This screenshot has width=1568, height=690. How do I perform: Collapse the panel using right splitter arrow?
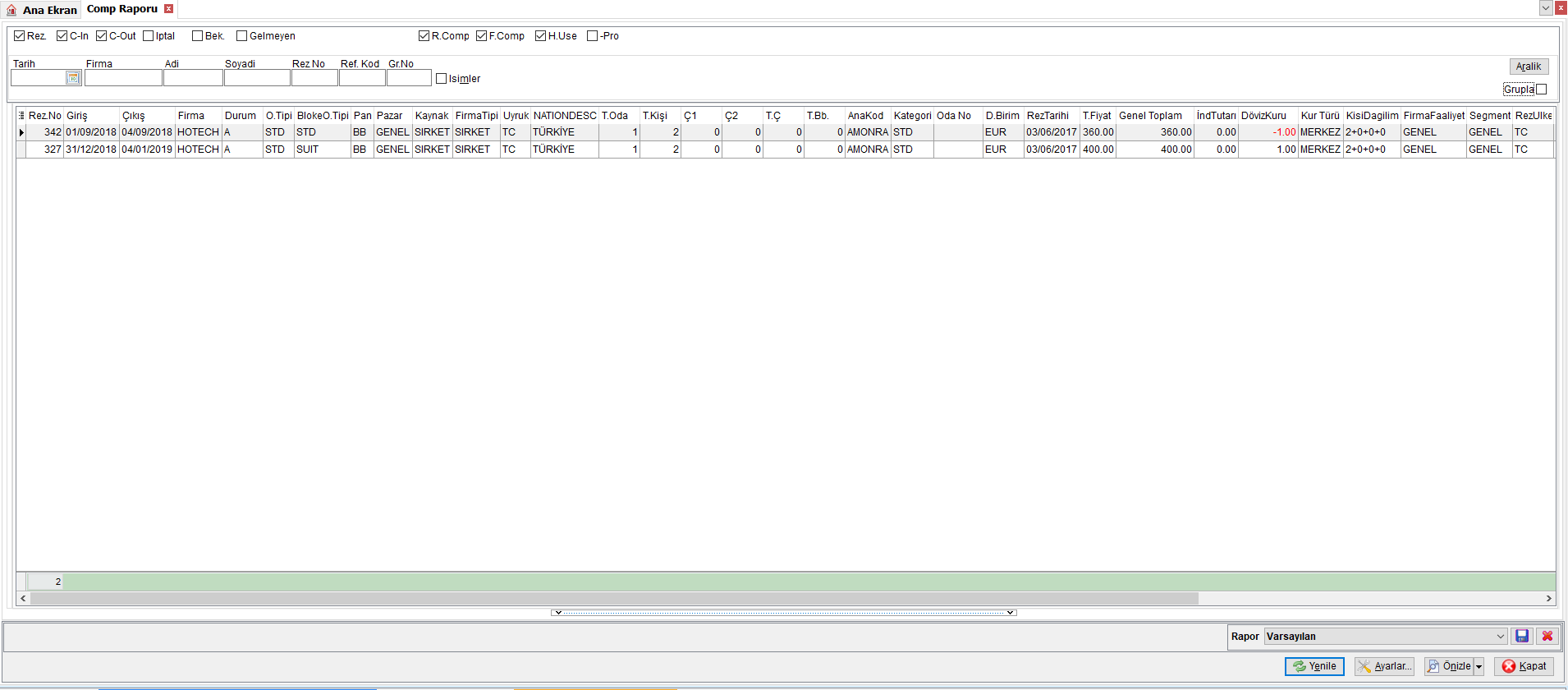coord(1011,613)
